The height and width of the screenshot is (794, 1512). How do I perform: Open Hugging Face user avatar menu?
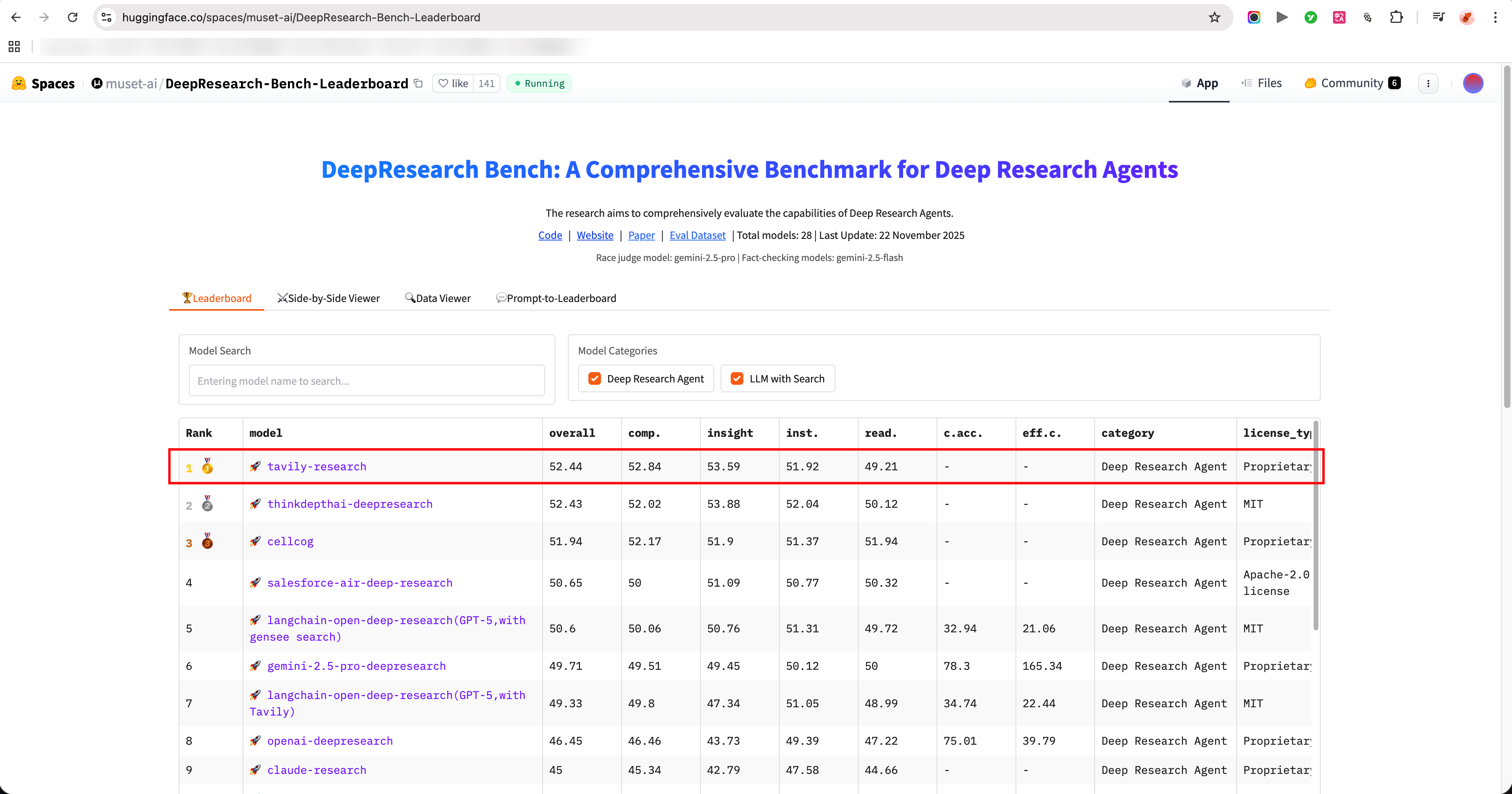click(1473, 83)
